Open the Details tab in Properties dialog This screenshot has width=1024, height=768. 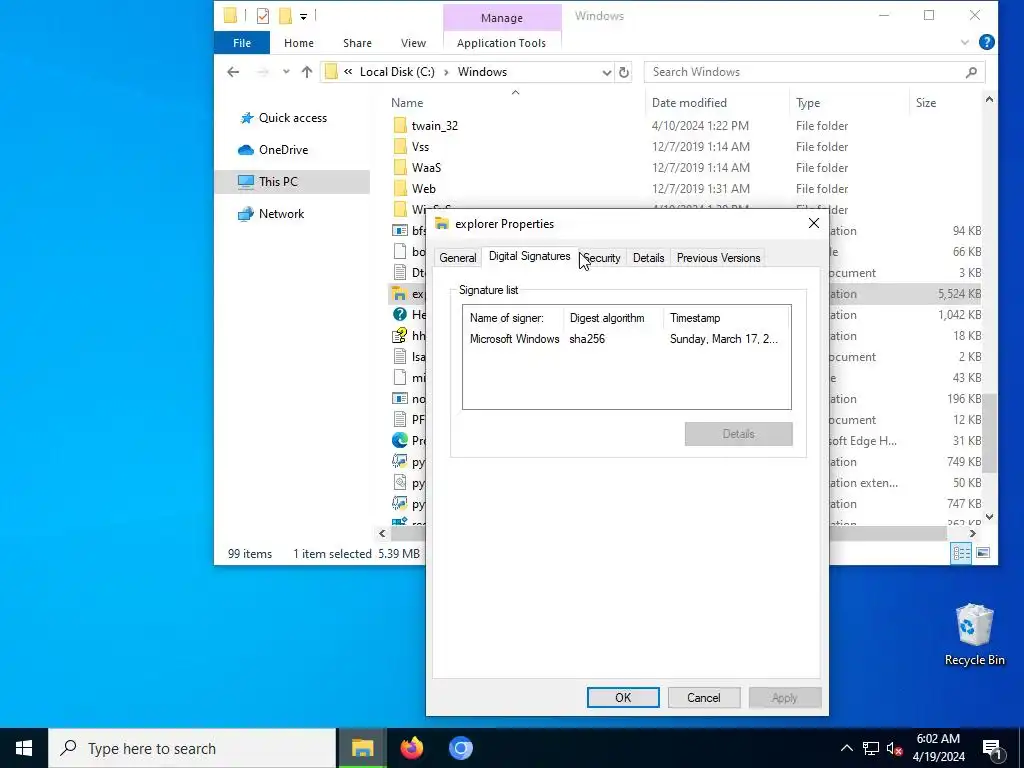click(x=648, y=258)
